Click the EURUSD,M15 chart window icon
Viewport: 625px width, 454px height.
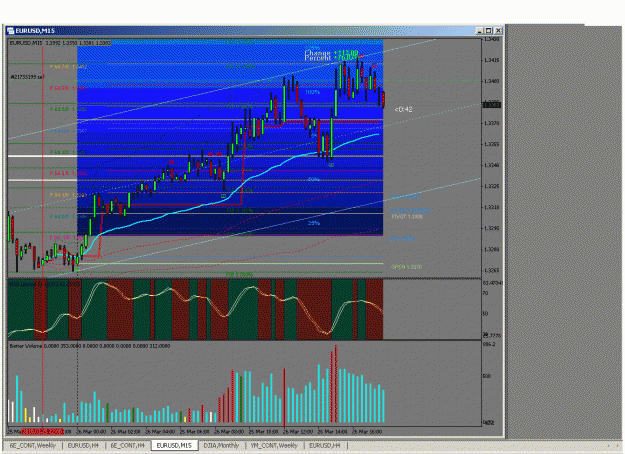click(x=11, y=31)
